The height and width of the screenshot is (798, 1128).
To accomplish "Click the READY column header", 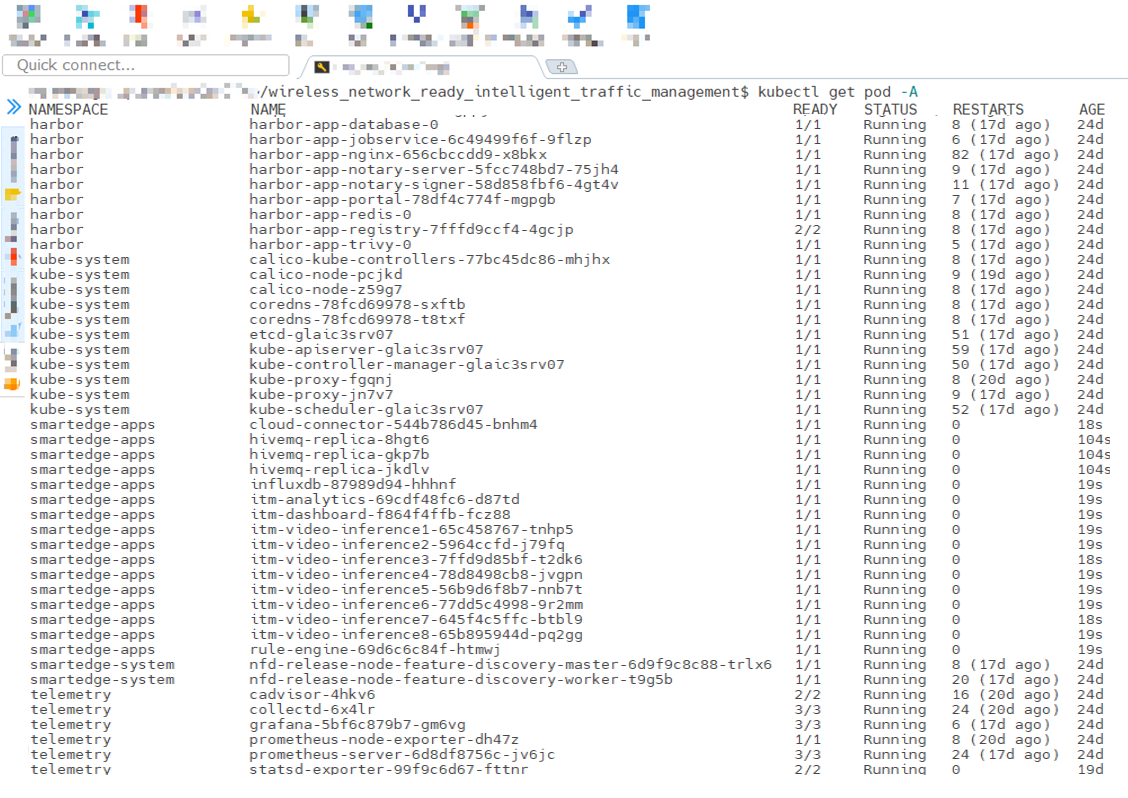I will pyautogui.click(x=815, y=109).
